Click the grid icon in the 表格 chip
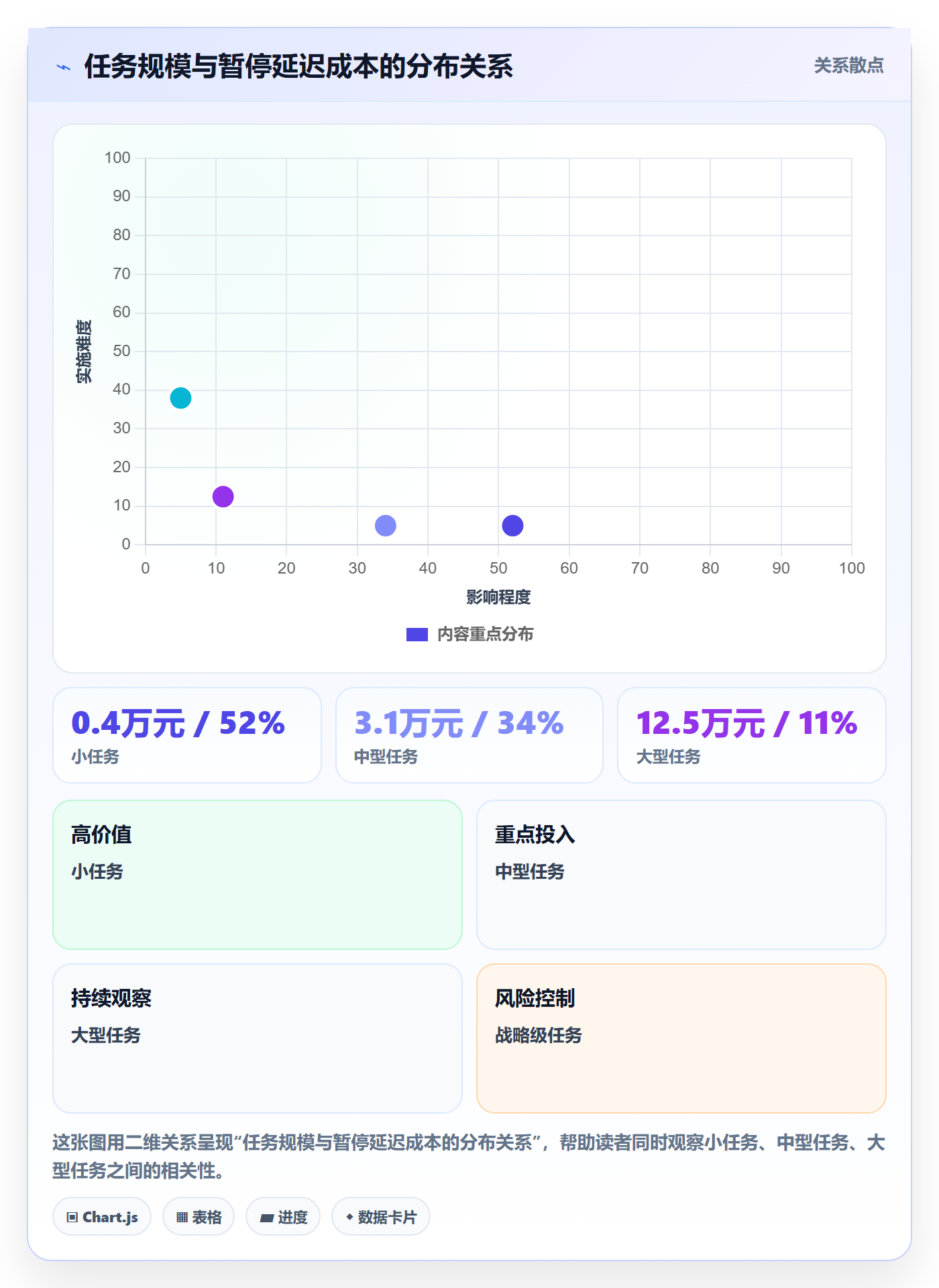 tap(182, 1217)
